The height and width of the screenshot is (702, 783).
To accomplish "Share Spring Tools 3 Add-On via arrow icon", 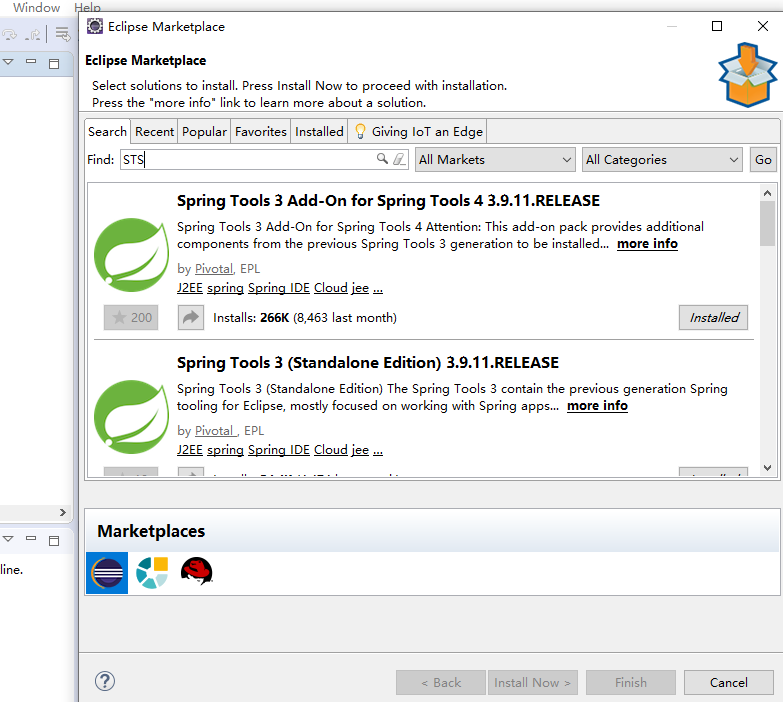I will (191, 318).
